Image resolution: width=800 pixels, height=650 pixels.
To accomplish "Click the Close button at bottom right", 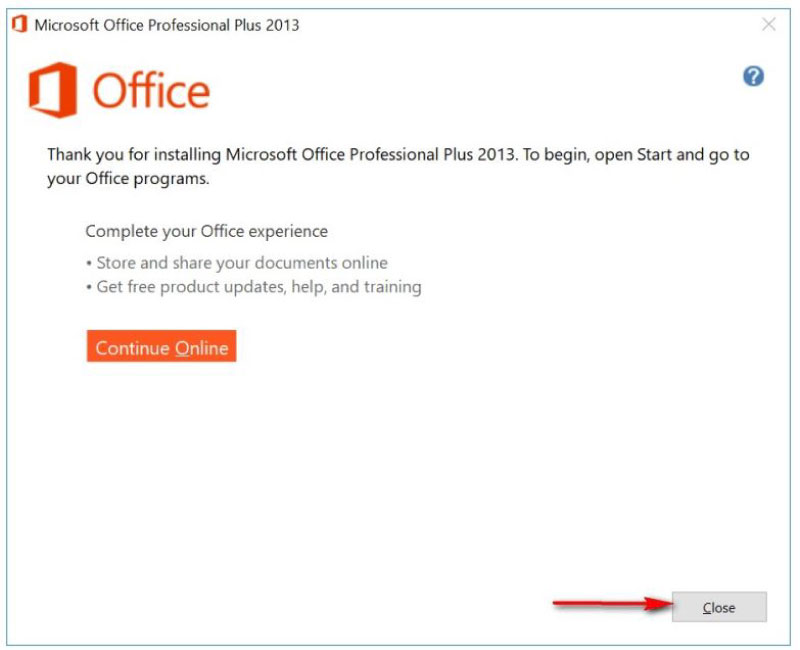I will (719, 607).
